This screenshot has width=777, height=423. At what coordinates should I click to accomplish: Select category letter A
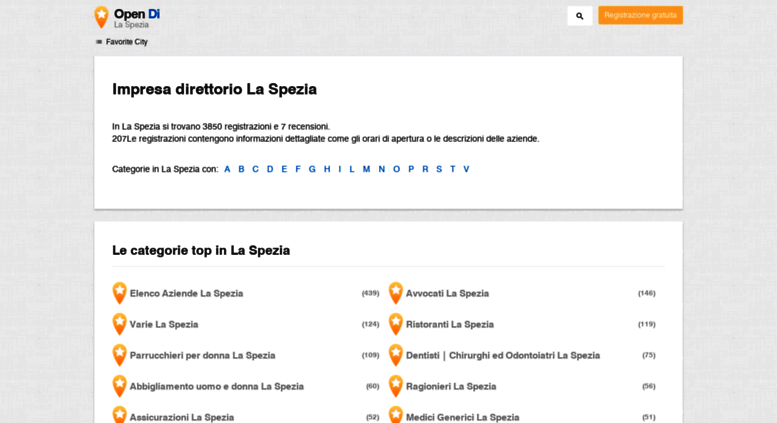[227, 169]
